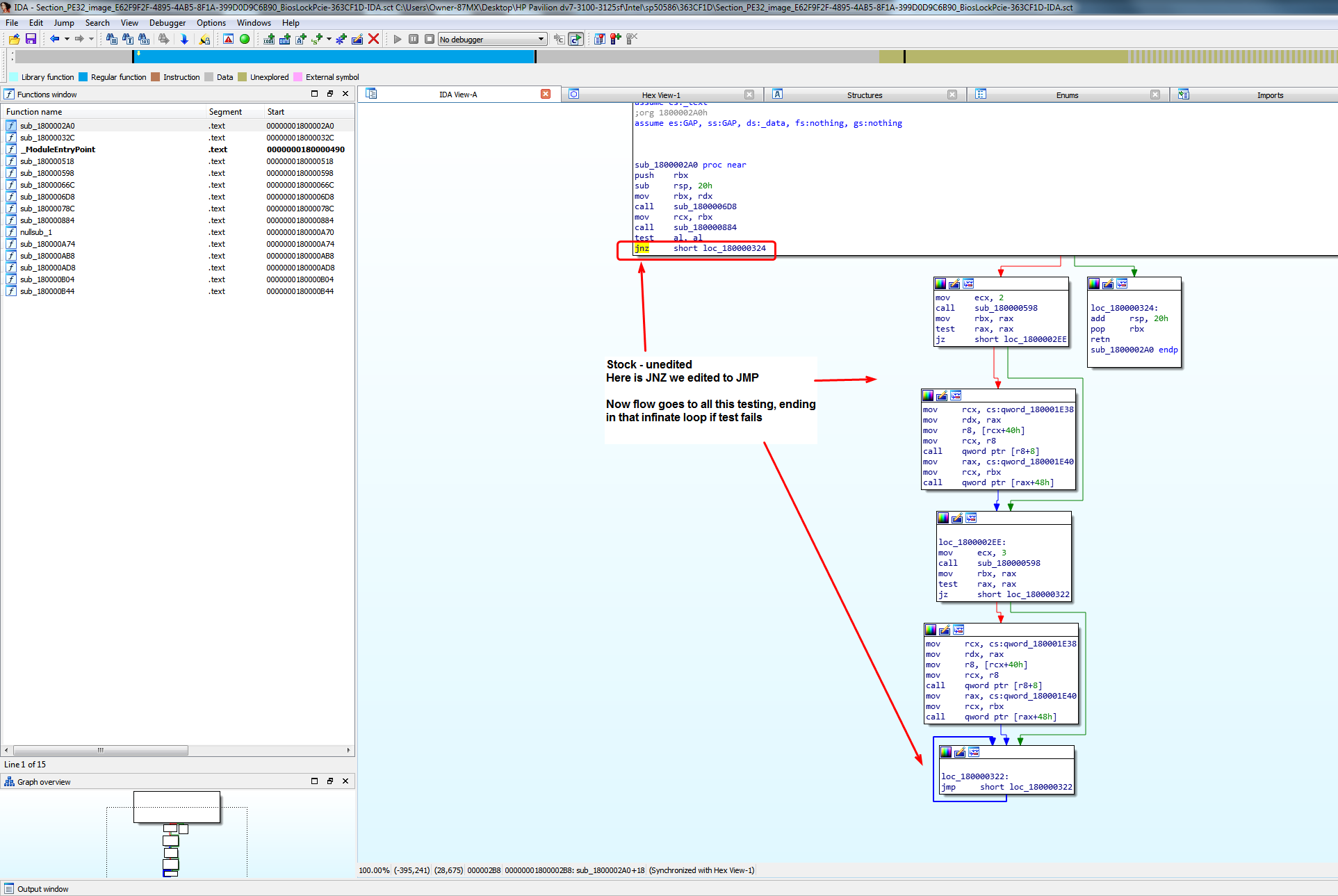The width and height of the screenshot is (1338, 896).
Task: Close the Hex View-1 tab
Action: tap(749, 95)
